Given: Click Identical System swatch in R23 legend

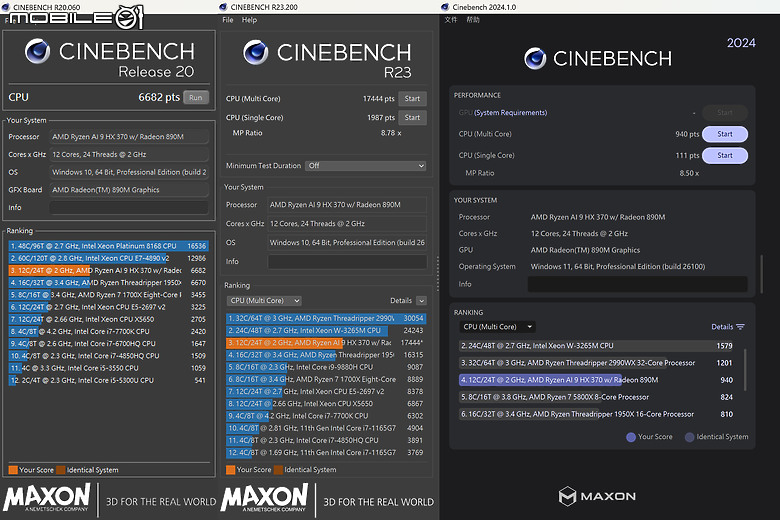Looking at the screenshot, I should [278, 470].
